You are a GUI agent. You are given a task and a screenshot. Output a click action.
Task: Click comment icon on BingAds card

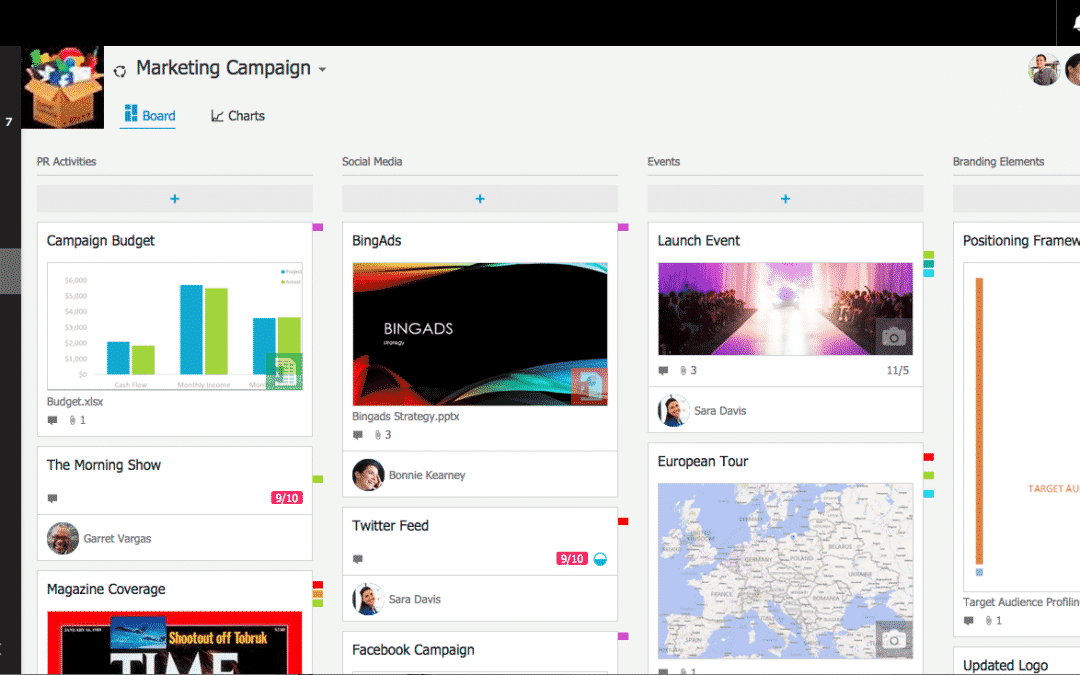tap(357, 435)
